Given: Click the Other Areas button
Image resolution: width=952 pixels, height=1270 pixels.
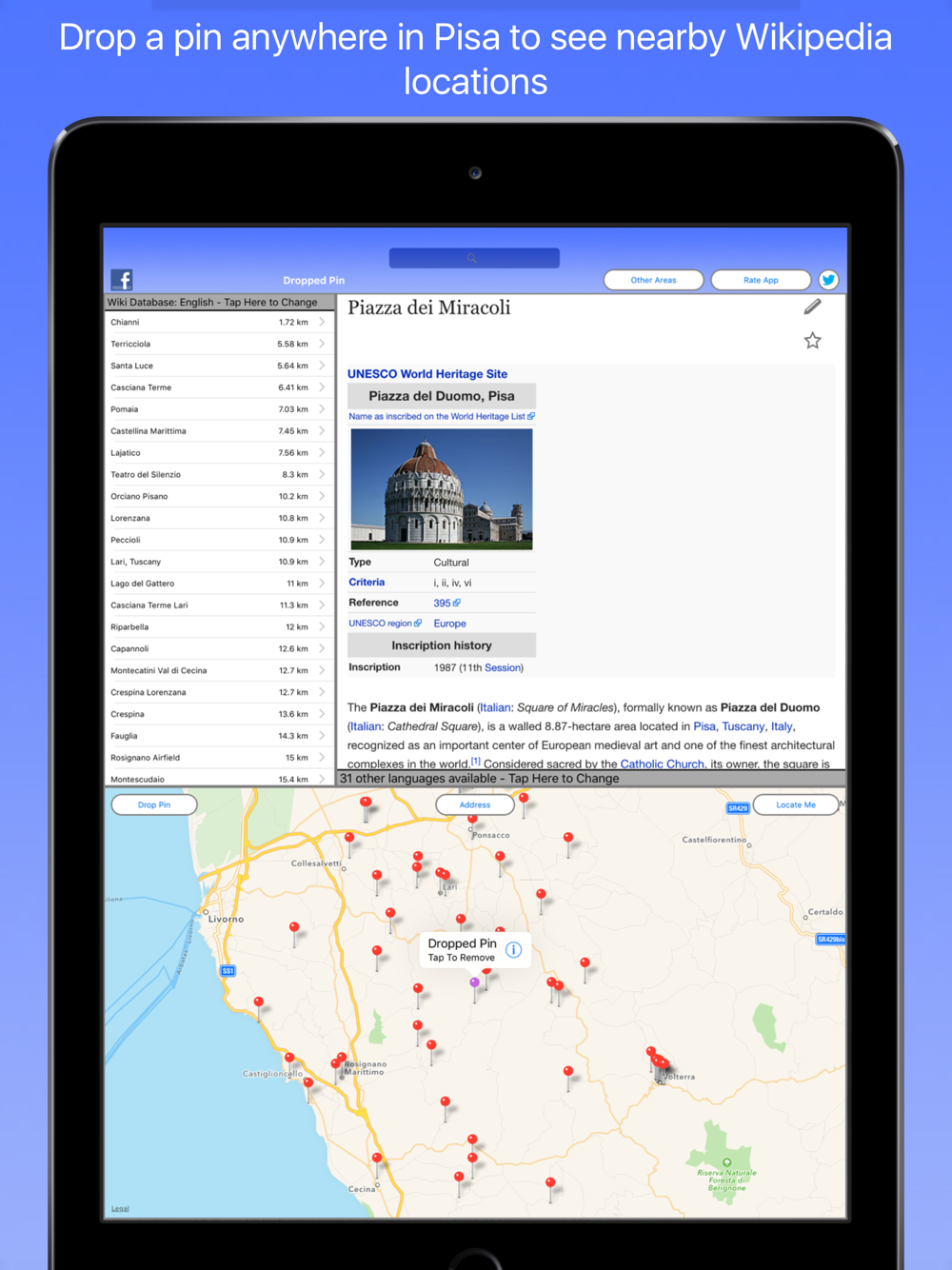Looking at the screenshot, I should 653,280.
